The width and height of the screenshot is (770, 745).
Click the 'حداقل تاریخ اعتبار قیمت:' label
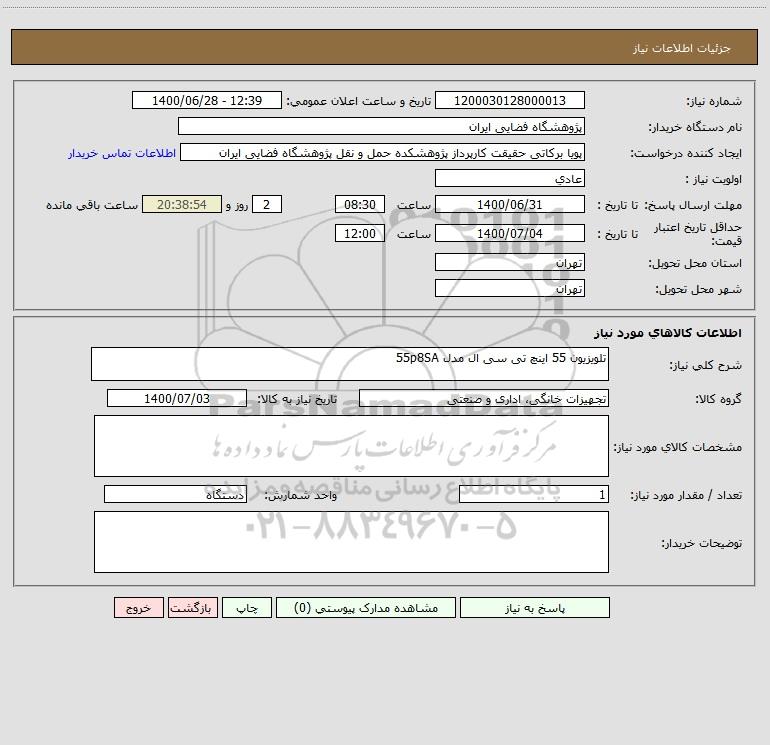(698, 234)
